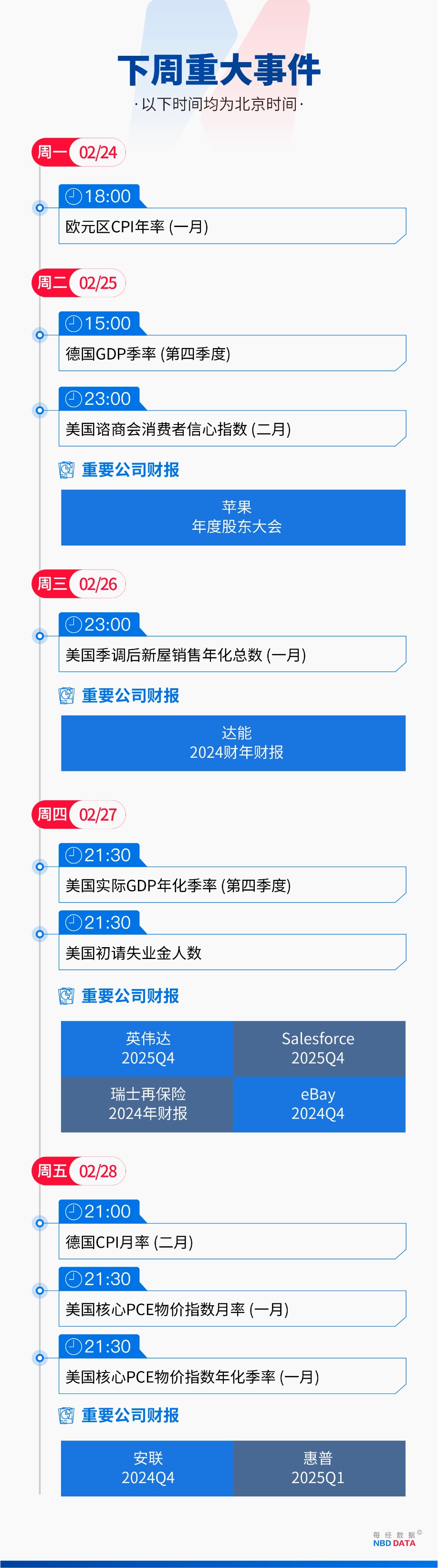
Task: Click the clock icon beside 15:00
Action: click(73, 323)
